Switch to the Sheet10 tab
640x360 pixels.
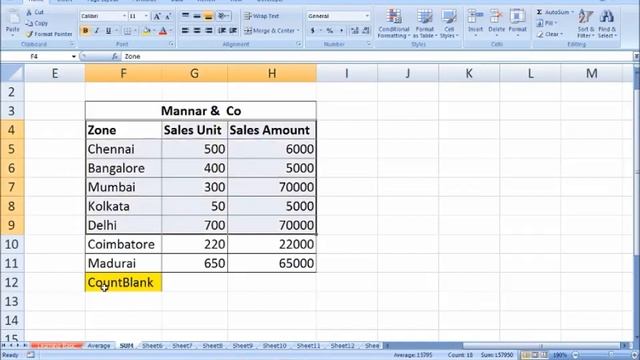[x=274, y=346]
